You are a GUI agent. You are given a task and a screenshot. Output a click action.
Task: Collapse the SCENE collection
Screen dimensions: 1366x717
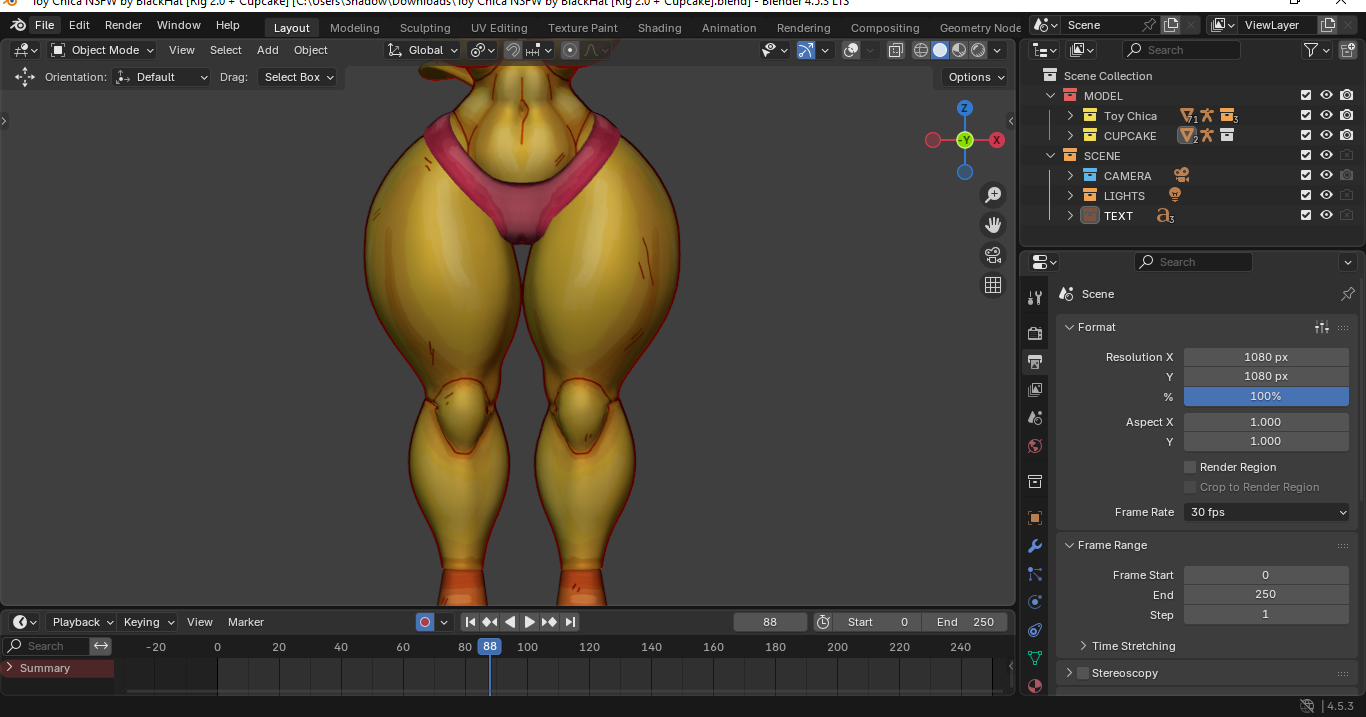click(1050, 156)
